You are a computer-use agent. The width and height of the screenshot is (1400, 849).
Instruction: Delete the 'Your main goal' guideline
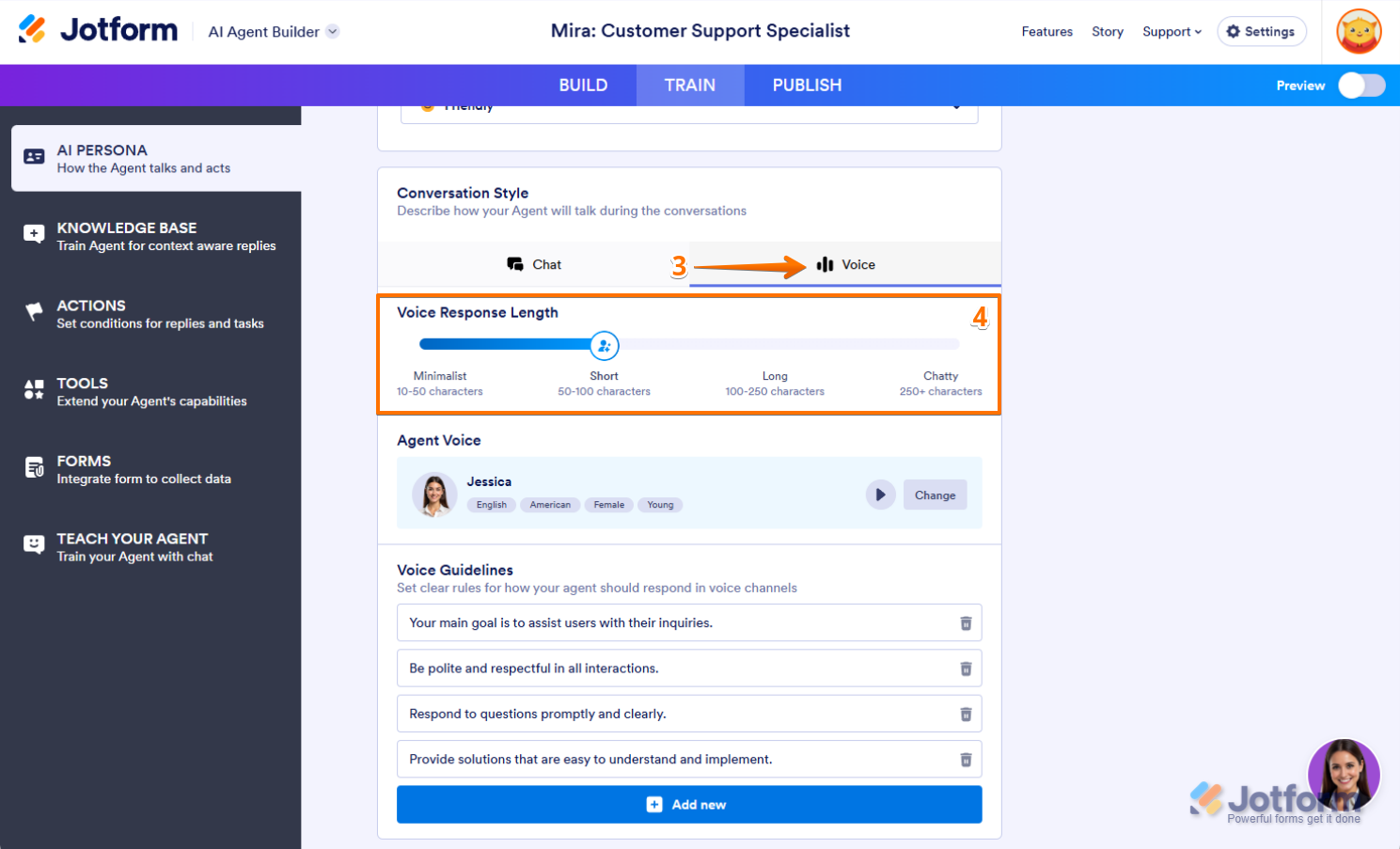(966, 623)
